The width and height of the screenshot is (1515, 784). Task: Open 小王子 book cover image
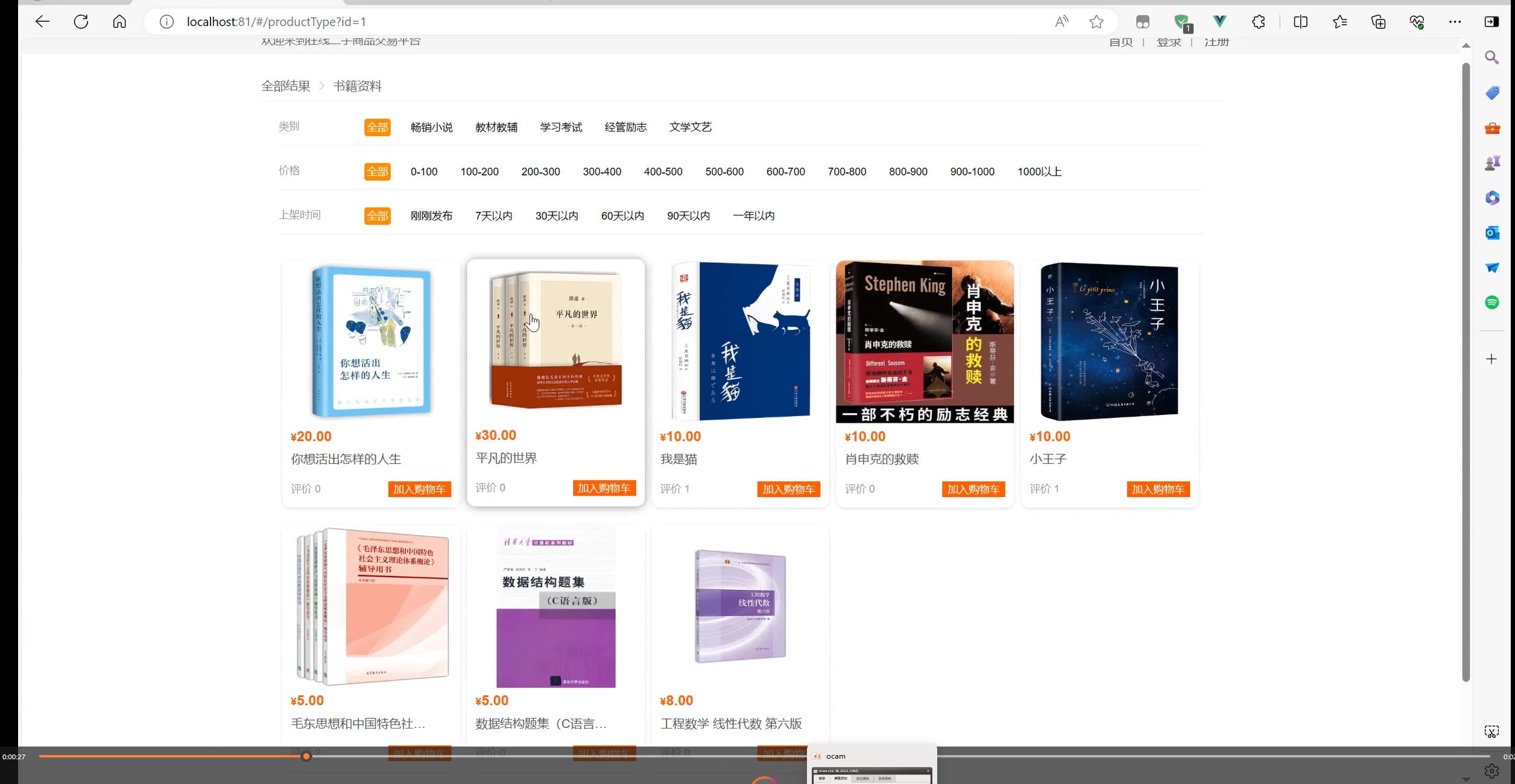(1109, 341)
